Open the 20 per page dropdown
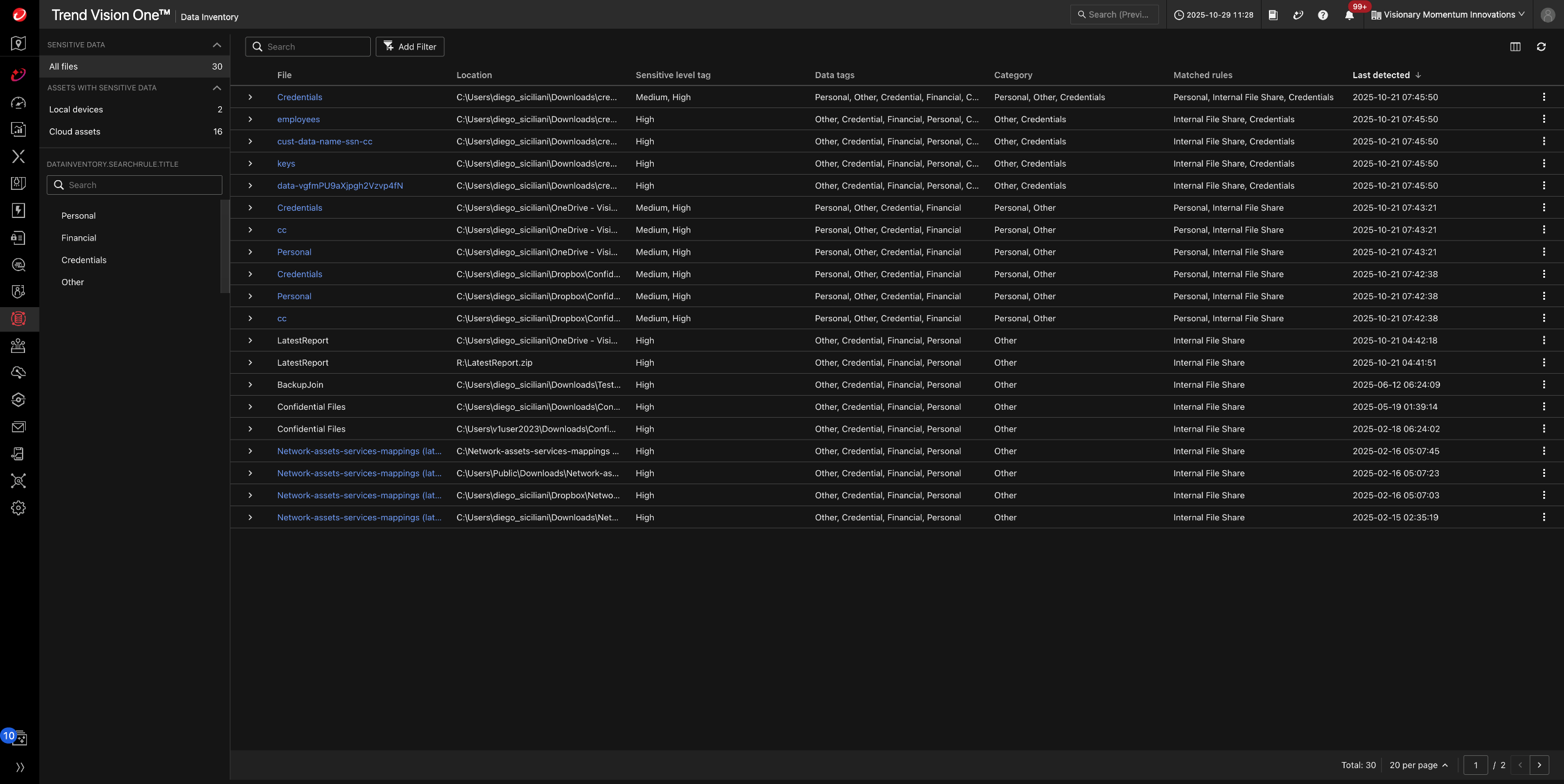 (x=1418, y=765)
